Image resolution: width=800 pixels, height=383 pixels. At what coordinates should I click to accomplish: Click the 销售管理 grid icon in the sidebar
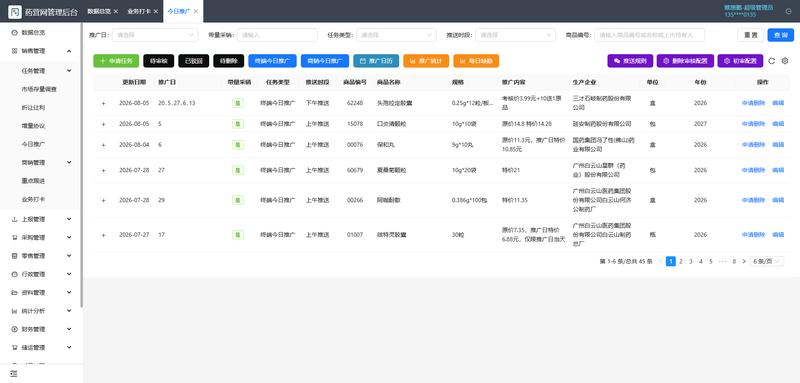click(14, 51)
